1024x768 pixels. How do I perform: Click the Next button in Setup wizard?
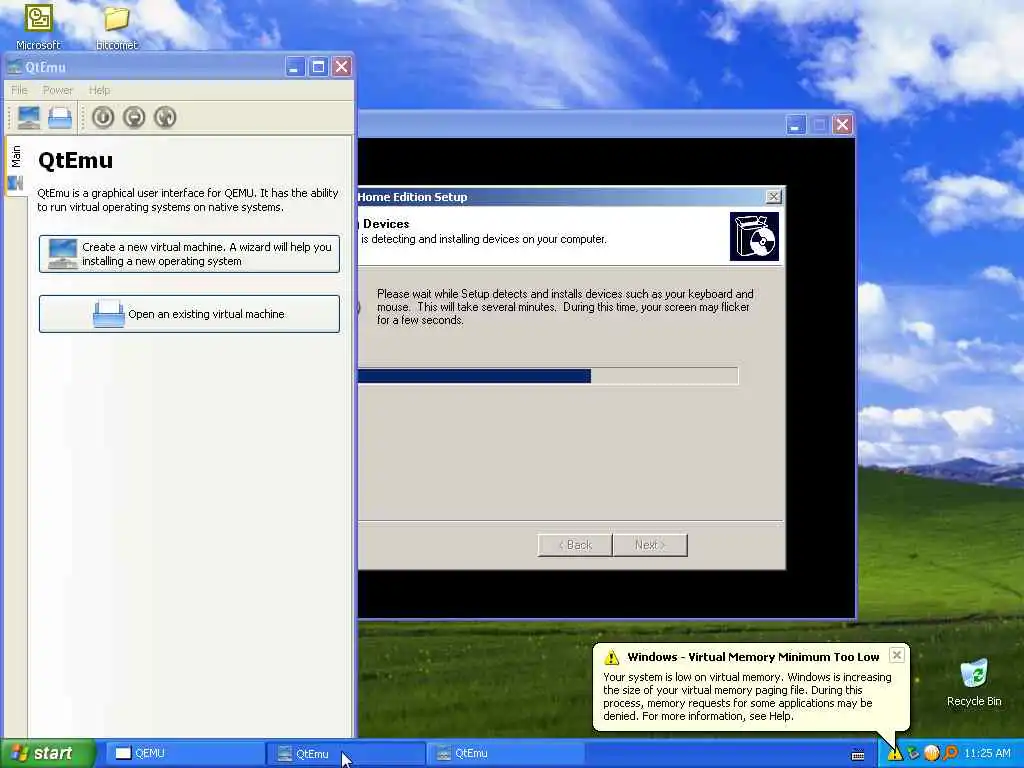click(x=650, y=545)
